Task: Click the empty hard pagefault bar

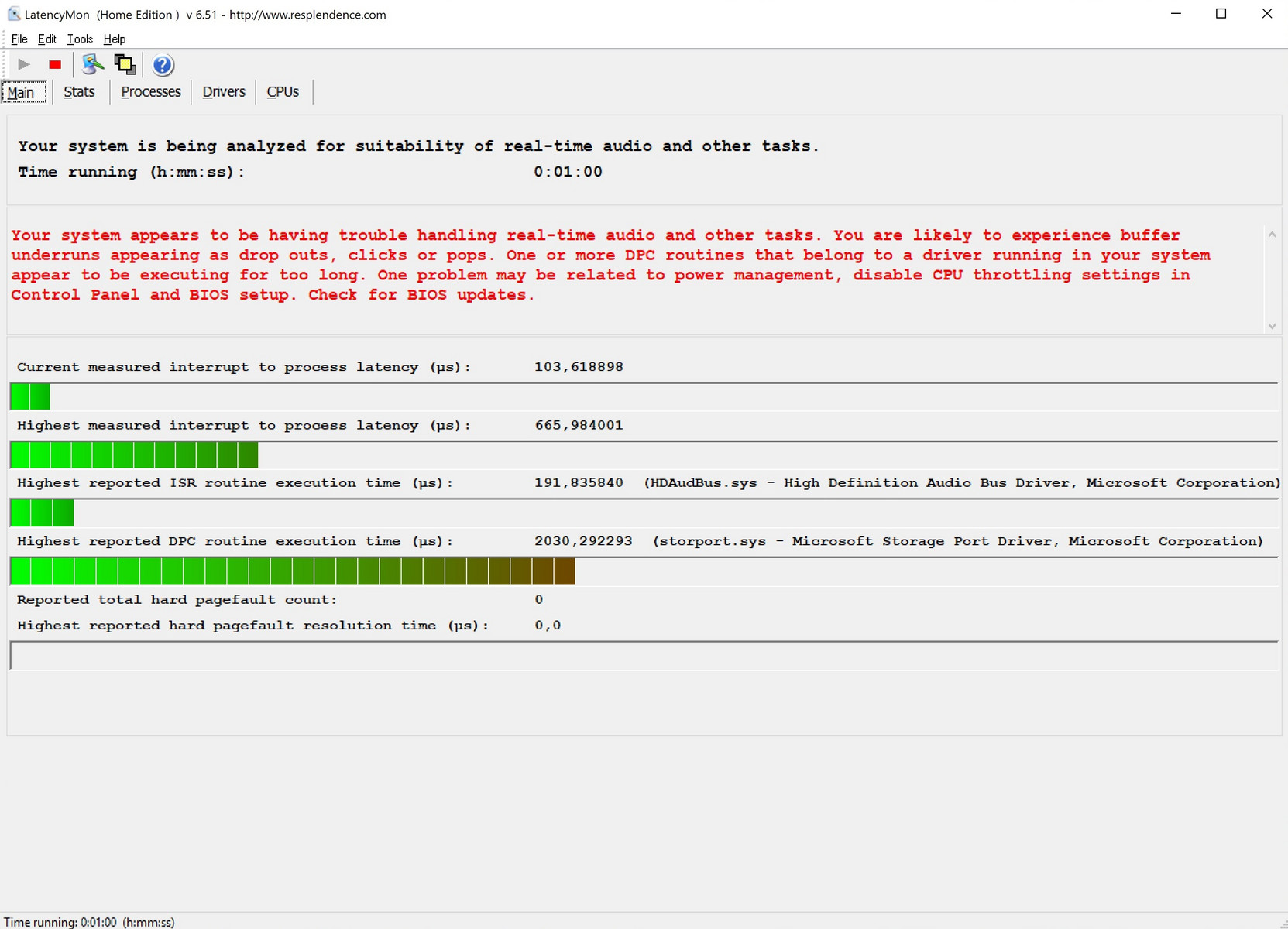Action: [644, 655]
